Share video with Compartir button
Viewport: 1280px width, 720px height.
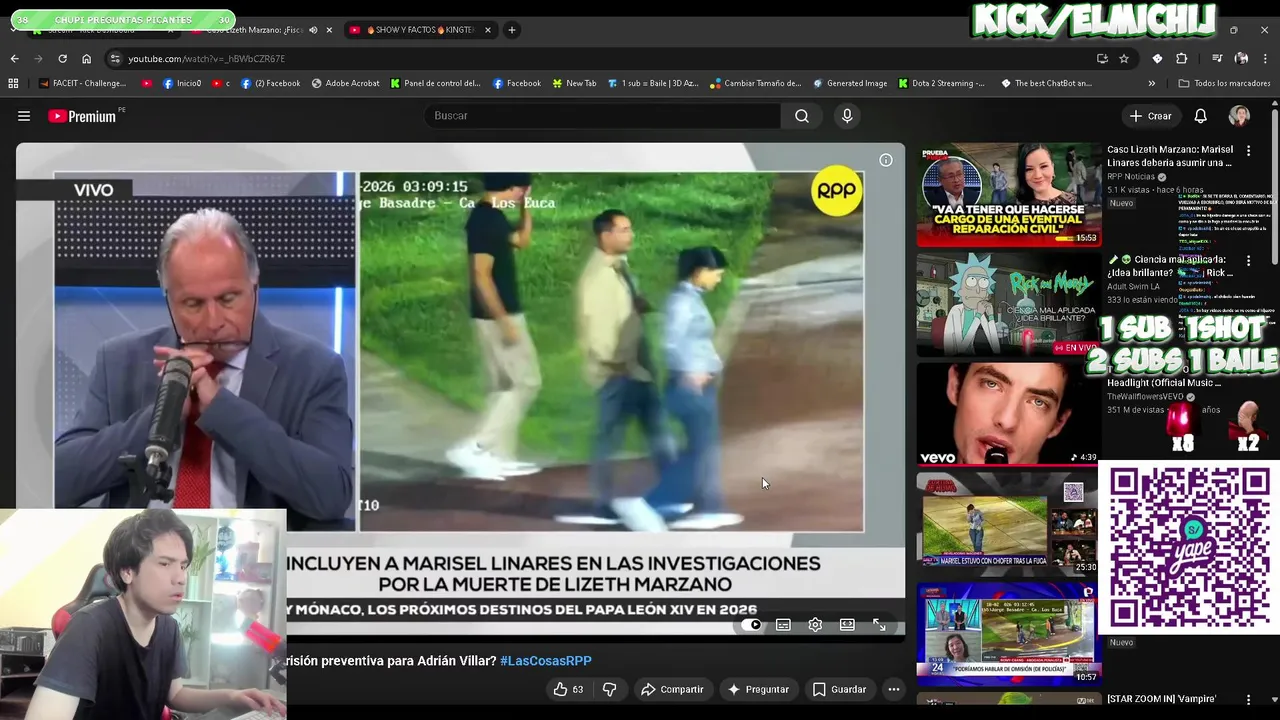[672, 689]
